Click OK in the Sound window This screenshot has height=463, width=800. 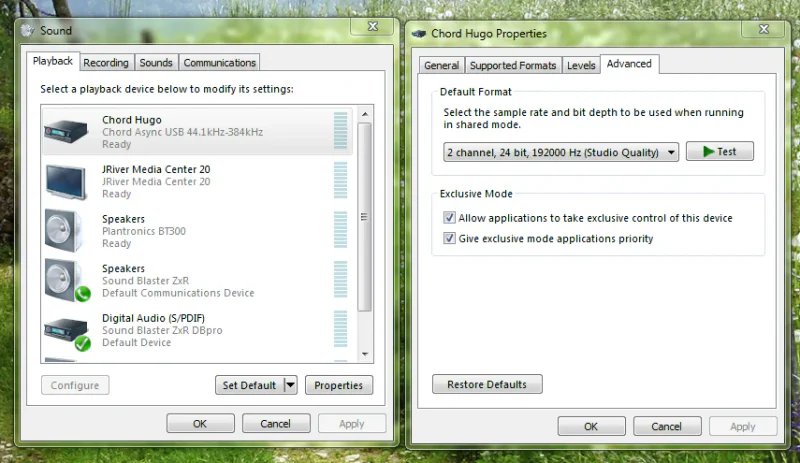click(x=200, y=424)
